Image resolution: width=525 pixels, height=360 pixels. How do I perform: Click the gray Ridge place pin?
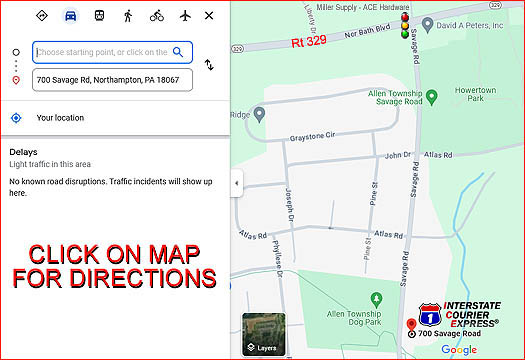[x=259, y=115]
